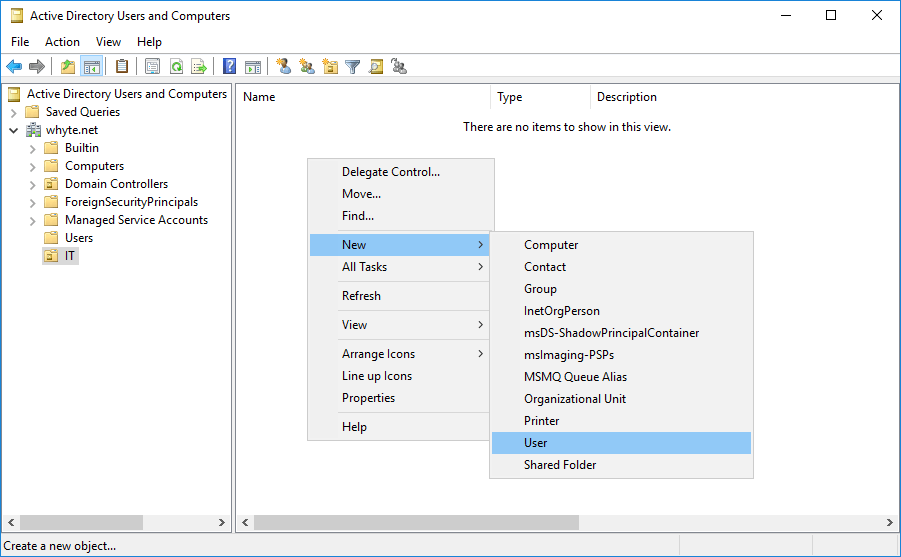Choose msDS-ShadowPrincipalContainer entry
Viewport: 901px width, 557px height.
tap(621, 333)
